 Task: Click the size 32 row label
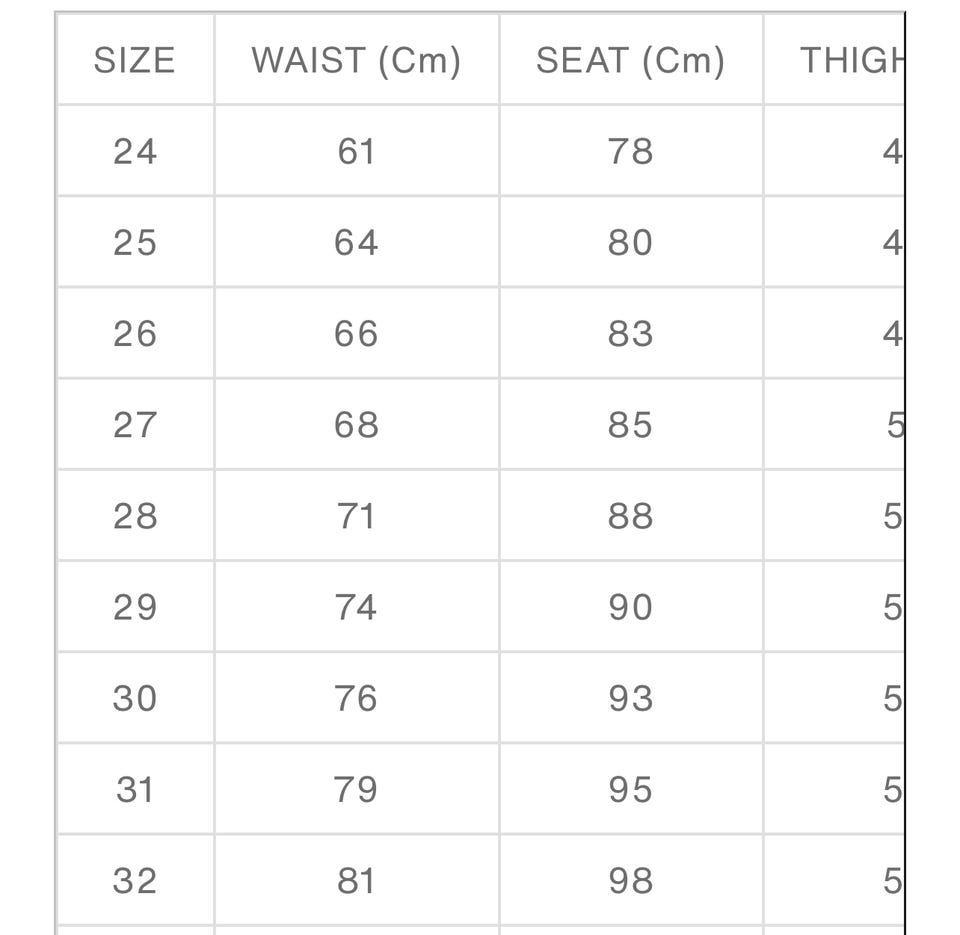[135, 881]
